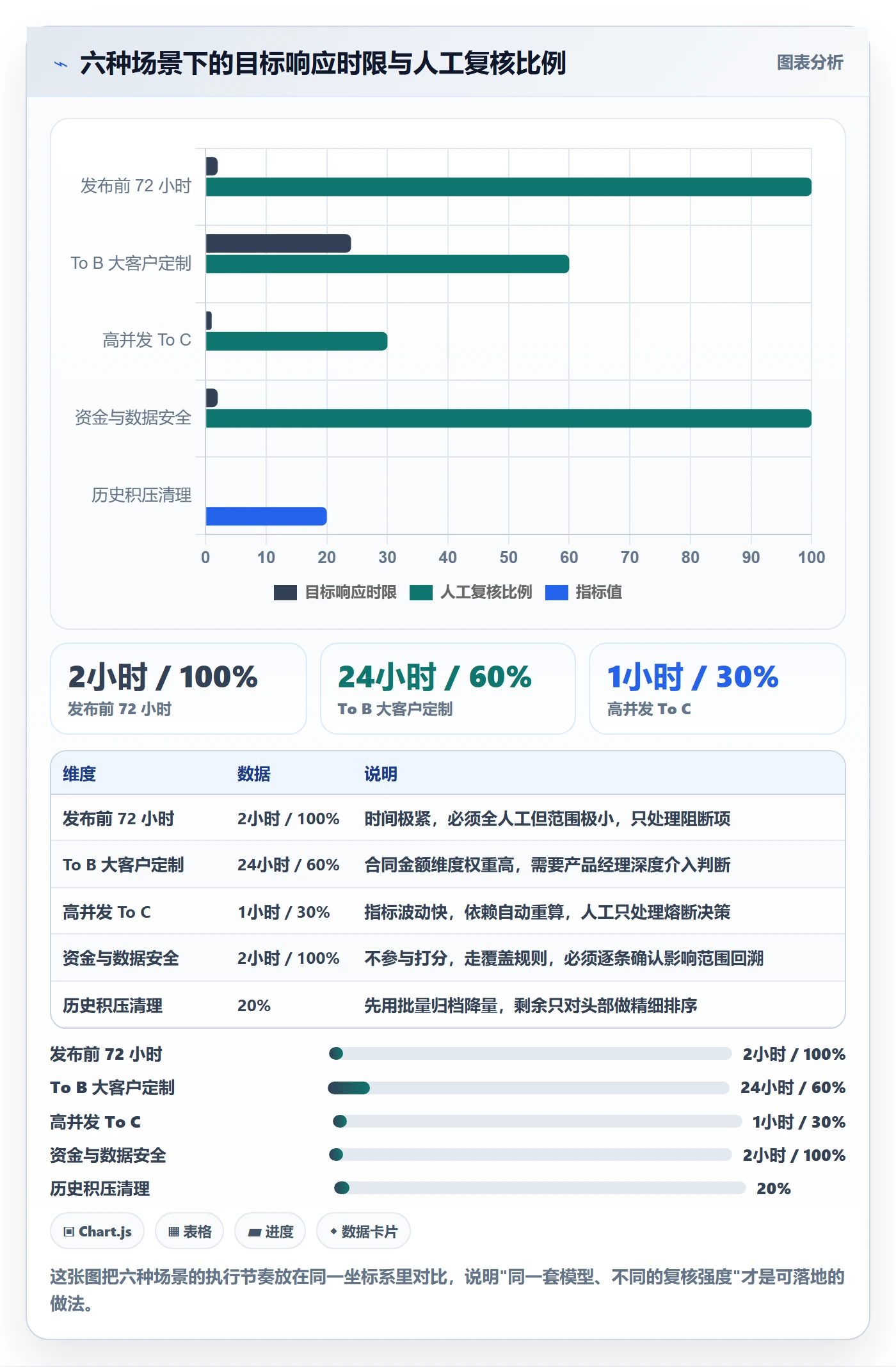The image size is (896, 1367).
Task: Click the green chart bar for 资金与数据安全
Action: tap(509, 419)
